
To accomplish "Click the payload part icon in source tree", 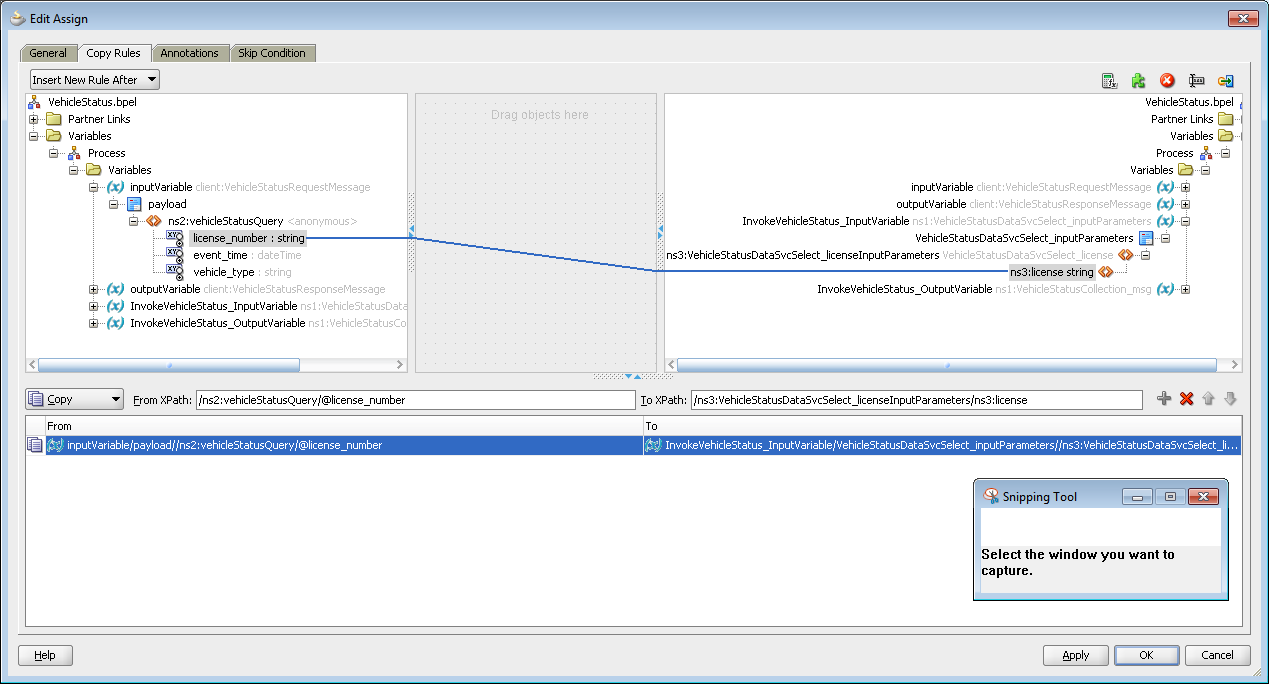I will click(134, 204).
